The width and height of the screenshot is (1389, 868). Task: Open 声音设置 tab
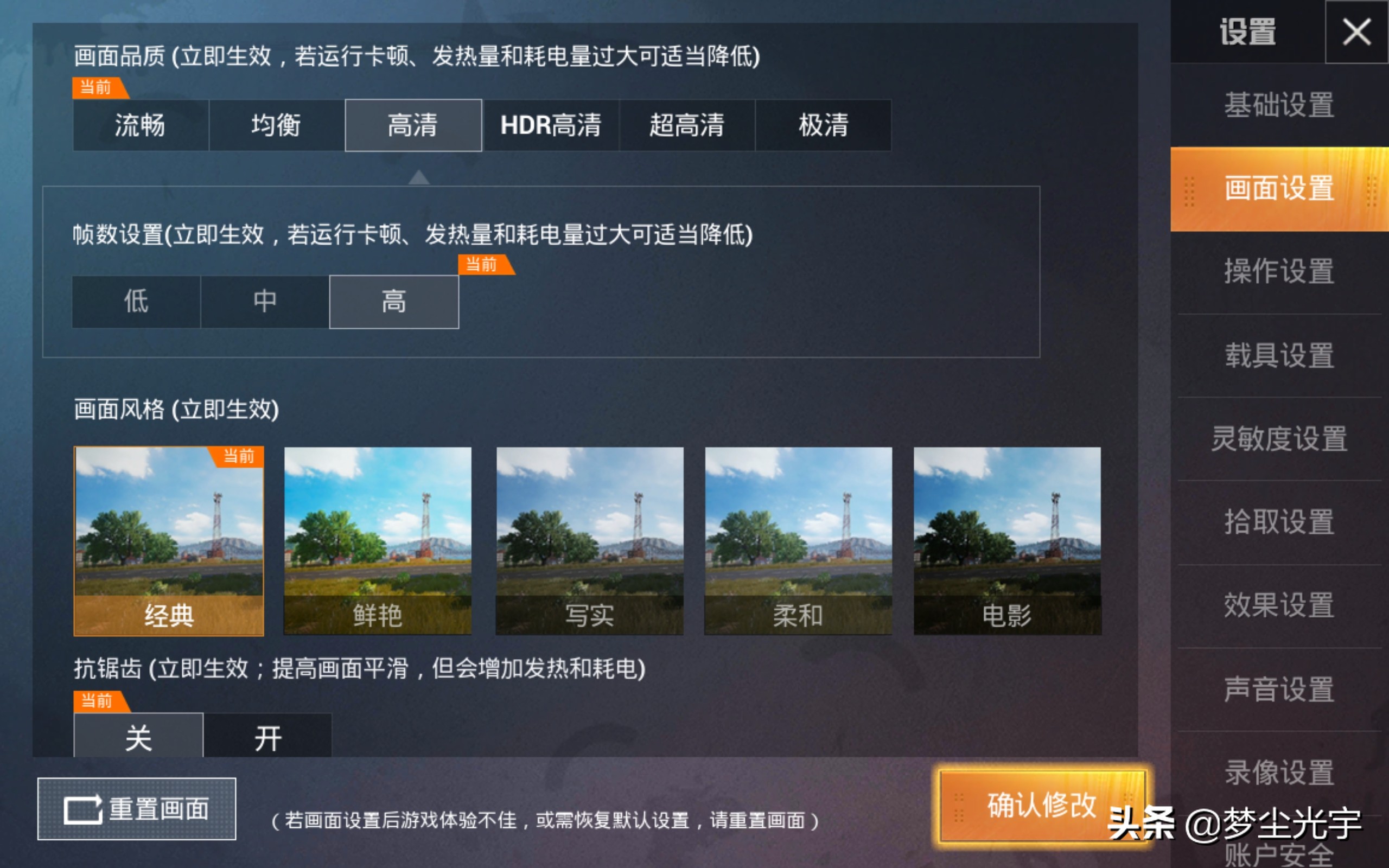click(1279, 690)
